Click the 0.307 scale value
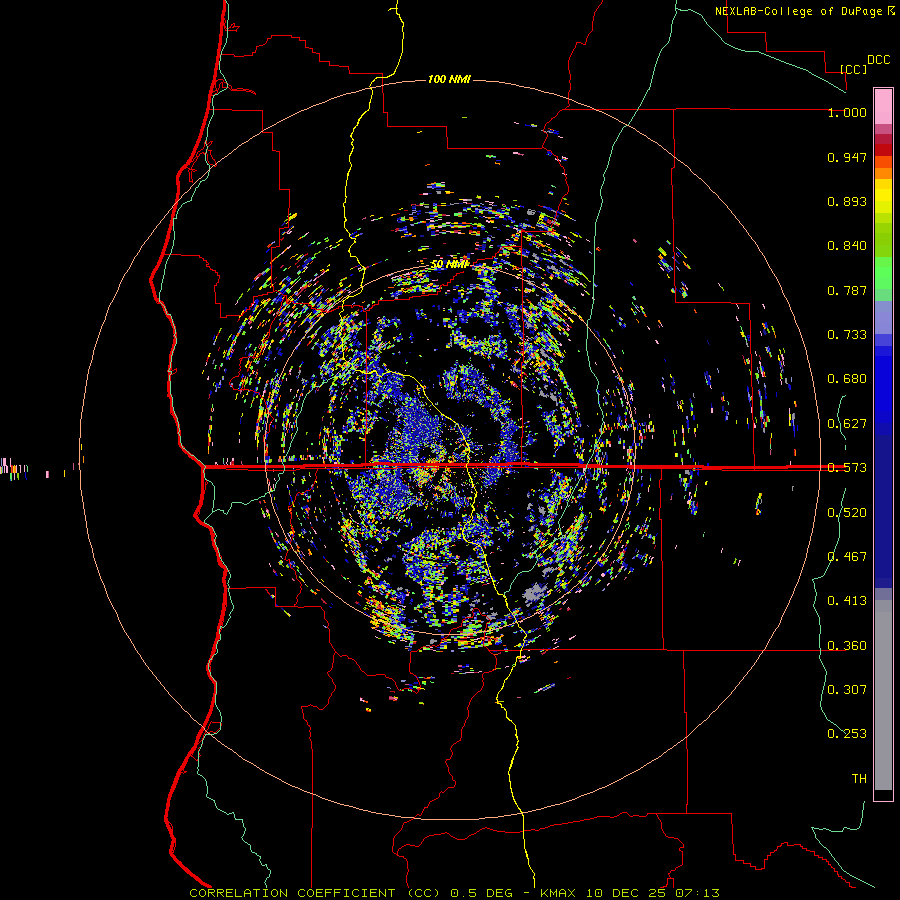 pos(847,690)
